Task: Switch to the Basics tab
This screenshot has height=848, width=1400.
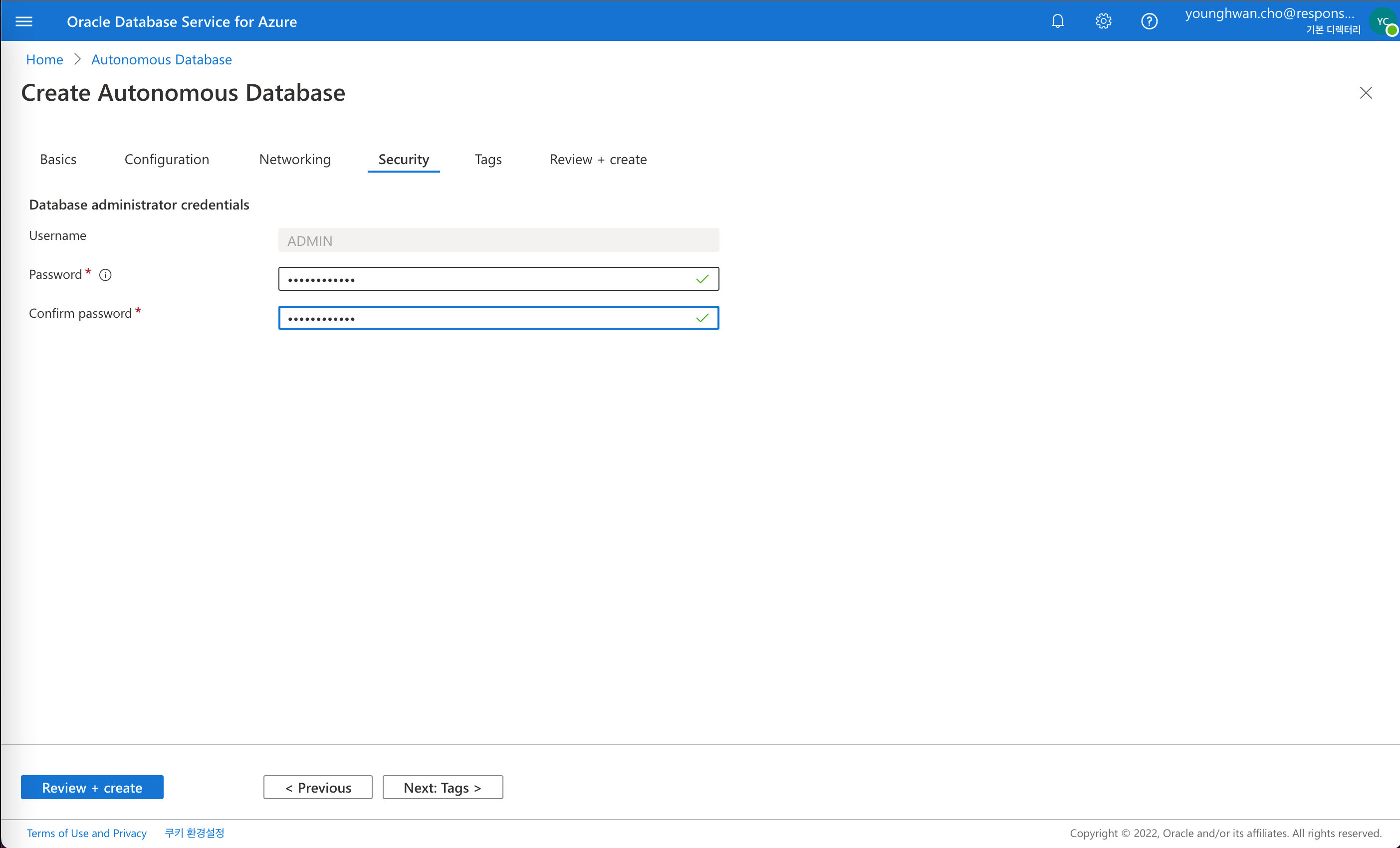Action: pyautogui.click(x=58, y=160)
